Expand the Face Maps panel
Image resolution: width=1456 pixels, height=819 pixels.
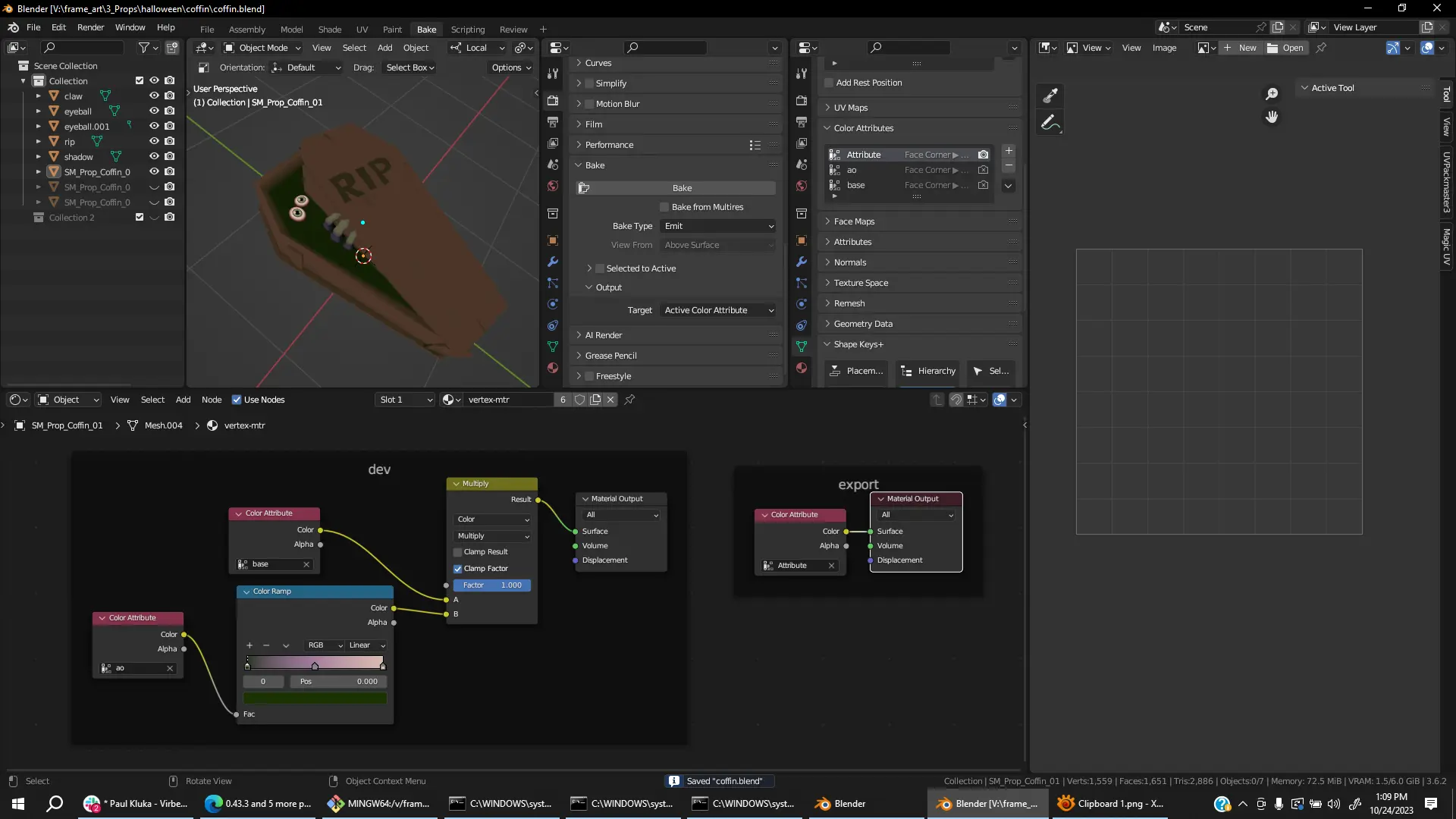[x=854, y=221]
